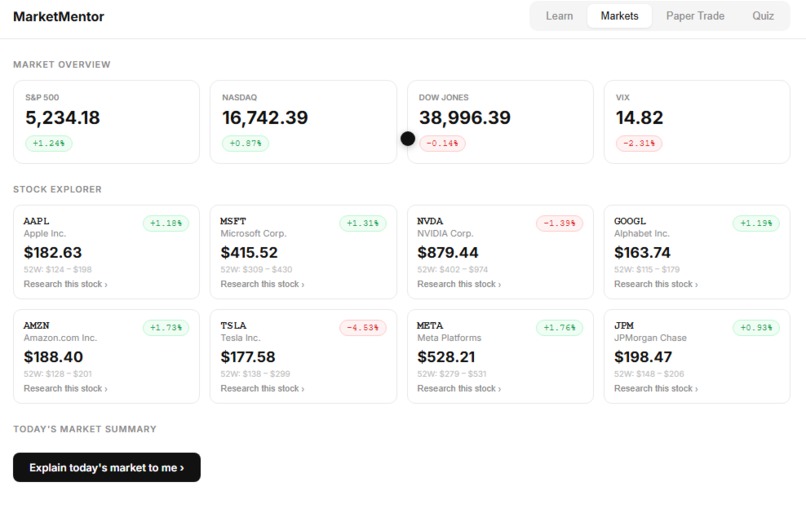The width and height of the screenshot is (806, 513).
Task: Open Research this stock for MSFT
Action: (x=262, y=284)
